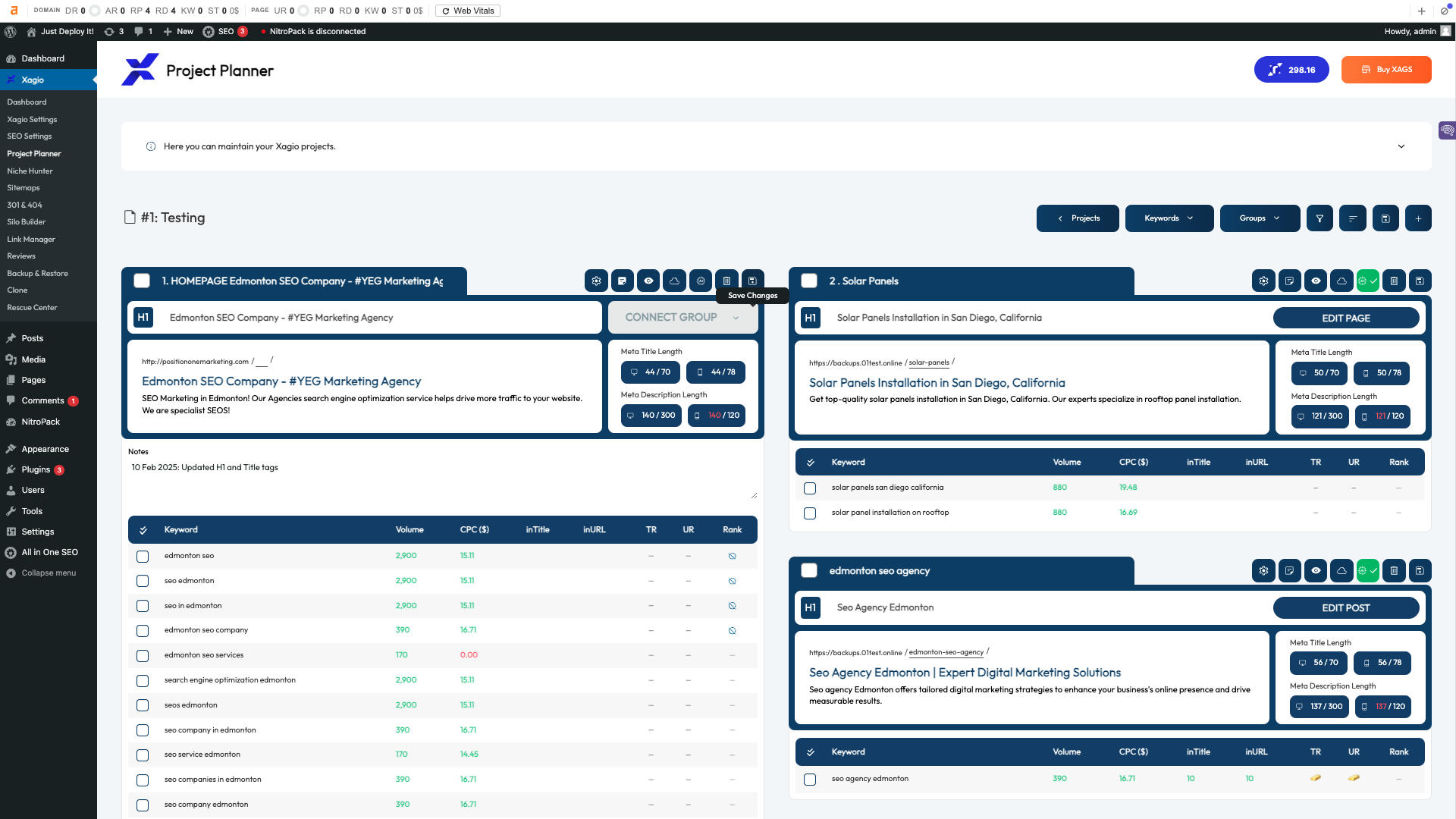
Task: Click the 298.16 XAGS balance button
Action: click(x=1291, y=70)
